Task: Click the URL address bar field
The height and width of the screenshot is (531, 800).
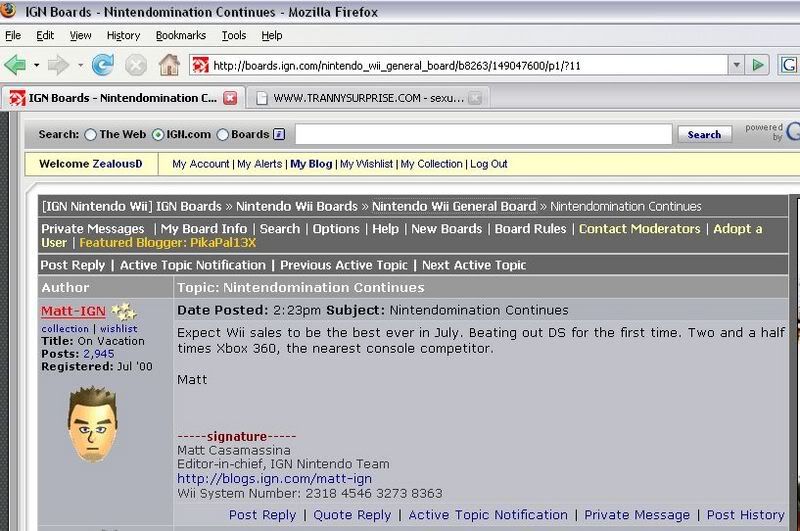Action: point(459,65)
